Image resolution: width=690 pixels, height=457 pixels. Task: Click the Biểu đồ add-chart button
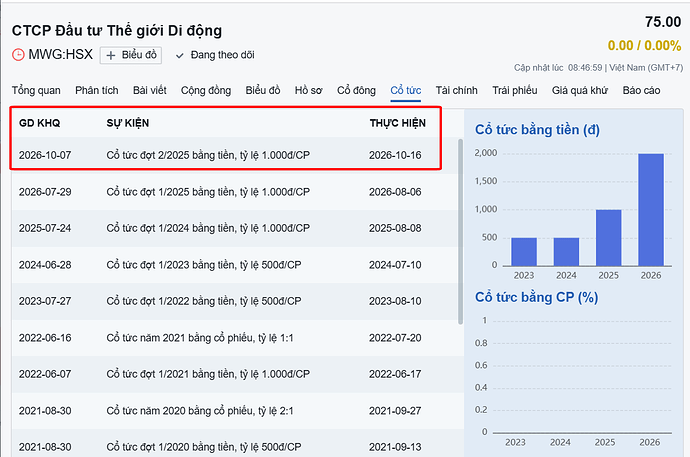(131, 55)
